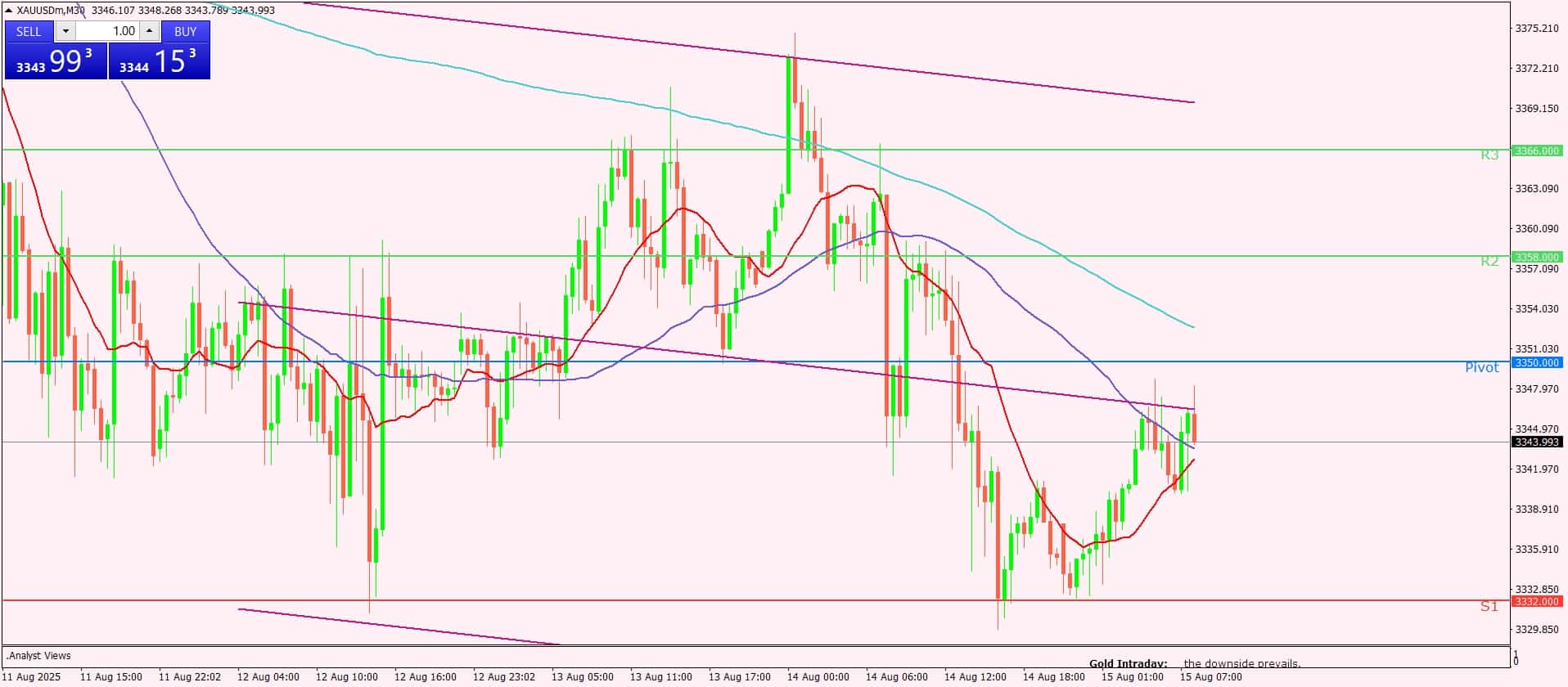Click current price tag 3343.993
The image size is (1568, 687).
tap(1536, 442)
